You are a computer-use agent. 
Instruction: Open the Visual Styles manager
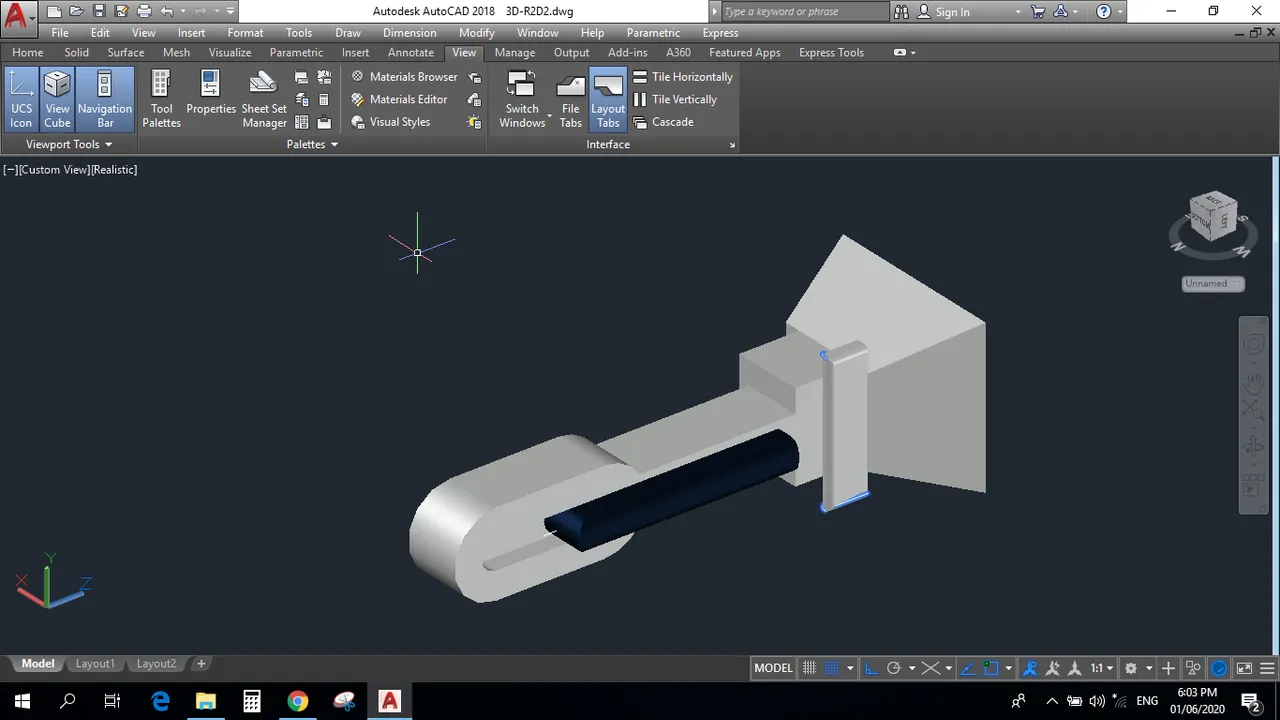[390, 122]
